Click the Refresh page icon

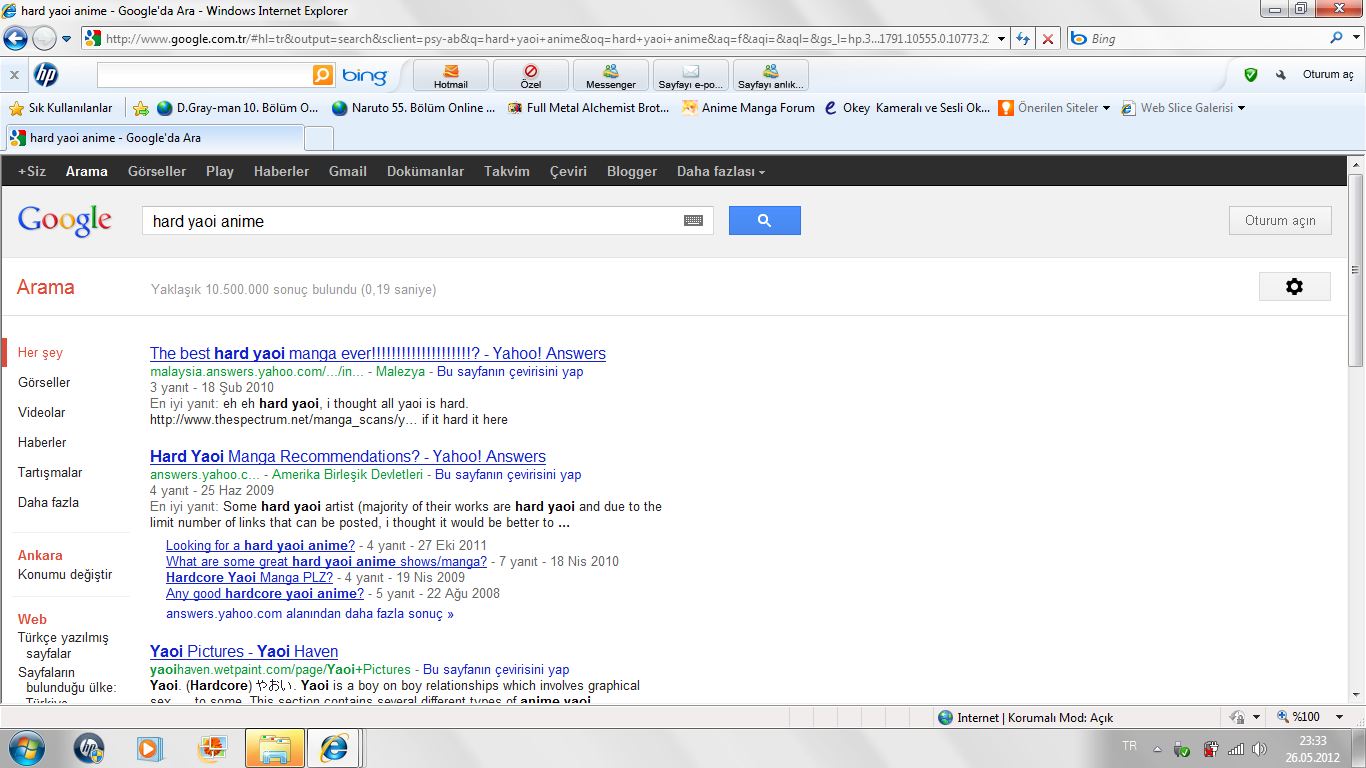[x=1023, y=39]
